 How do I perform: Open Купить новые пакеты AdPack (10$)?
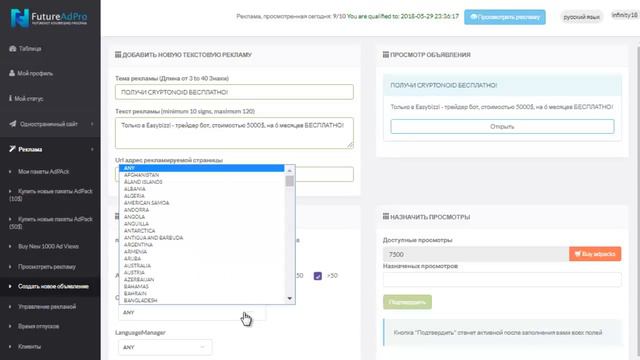tap(51, 195)
